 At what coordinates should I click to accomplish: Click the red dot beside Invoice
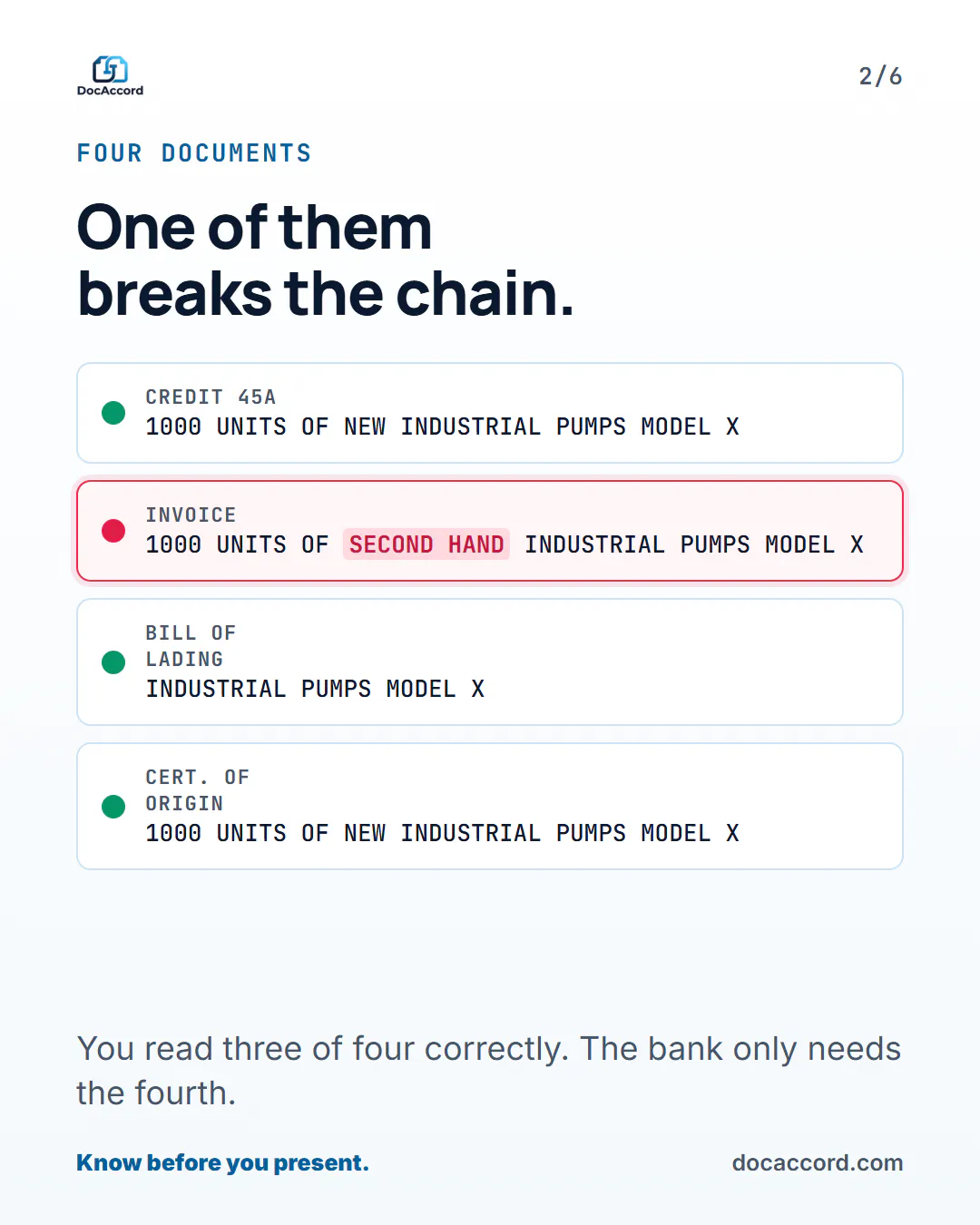(x=113, y=531)
